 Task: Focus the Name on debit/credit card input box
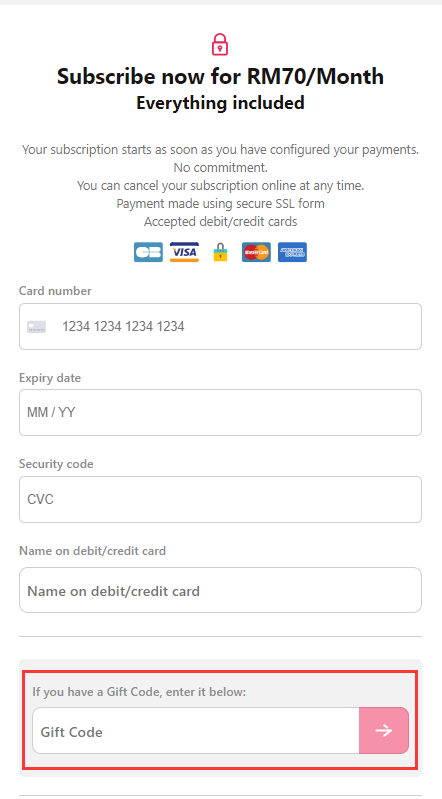[x=220, y=590]
